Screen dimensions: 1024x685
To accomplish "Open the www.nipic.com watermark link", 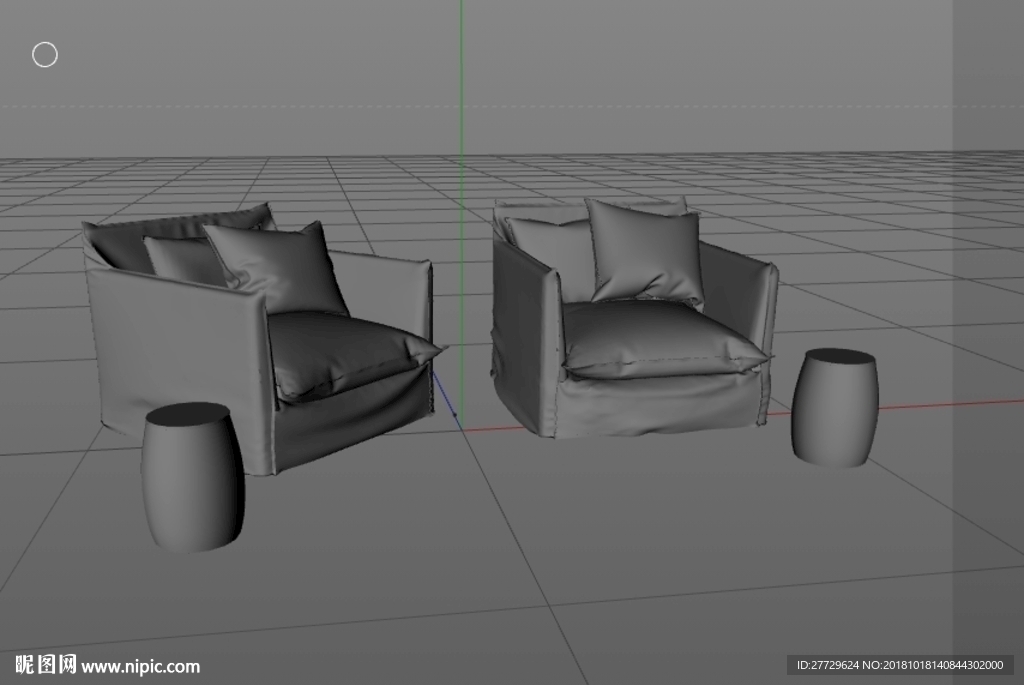I will 141,667.
